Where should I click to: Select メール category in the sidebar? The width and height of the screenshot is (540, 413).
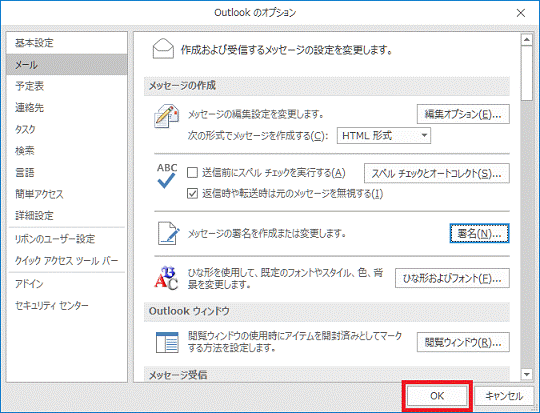click(x=67, y=64)
